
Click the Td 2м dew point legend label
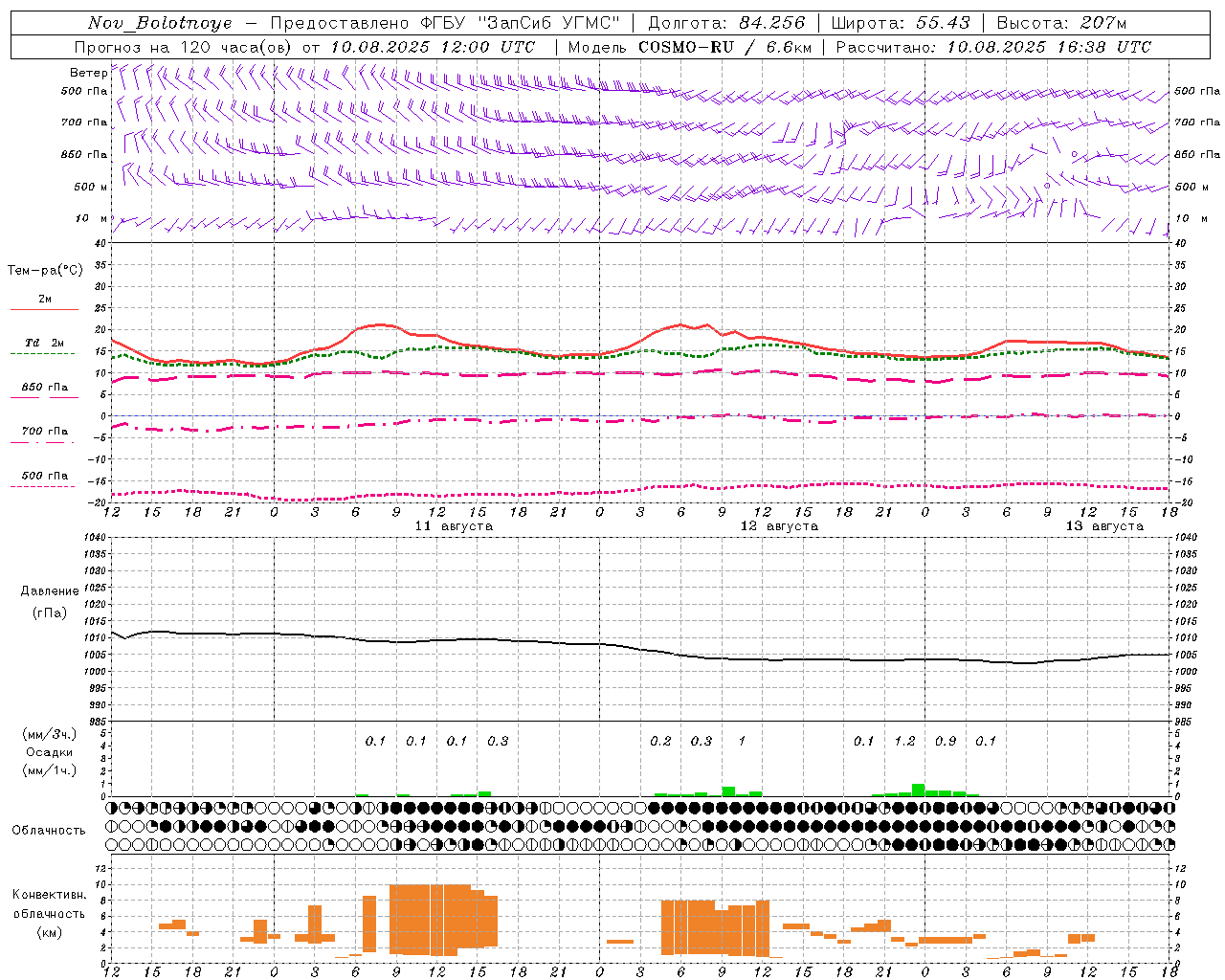coord(44,343)
